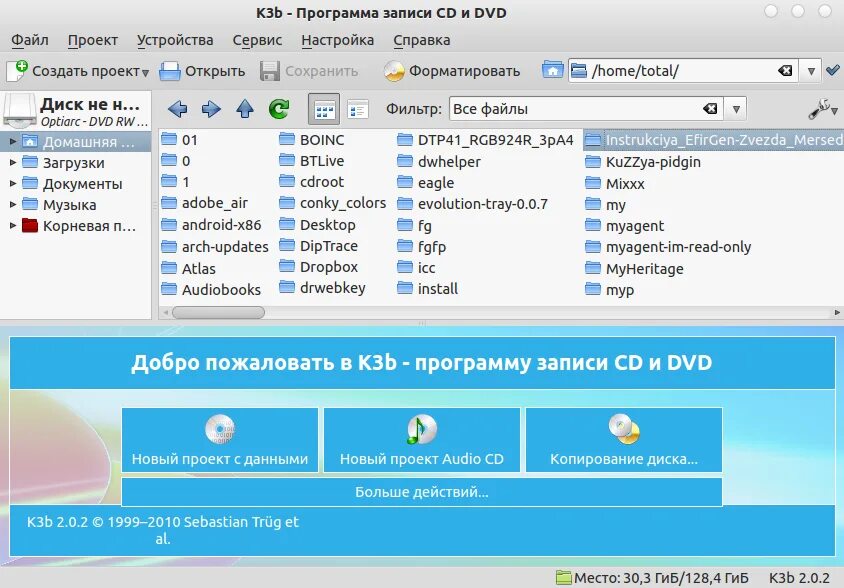
Task: Click the disabled Сохранить floppy icon
Action: click(270, 71)
